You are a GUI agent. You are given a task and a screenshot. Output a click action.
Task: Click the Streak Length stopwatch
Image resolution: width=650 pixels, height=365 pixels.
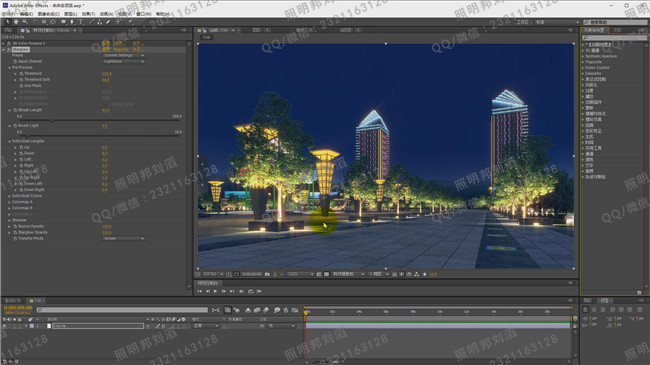pyautogui.click(x=15, y=110)
